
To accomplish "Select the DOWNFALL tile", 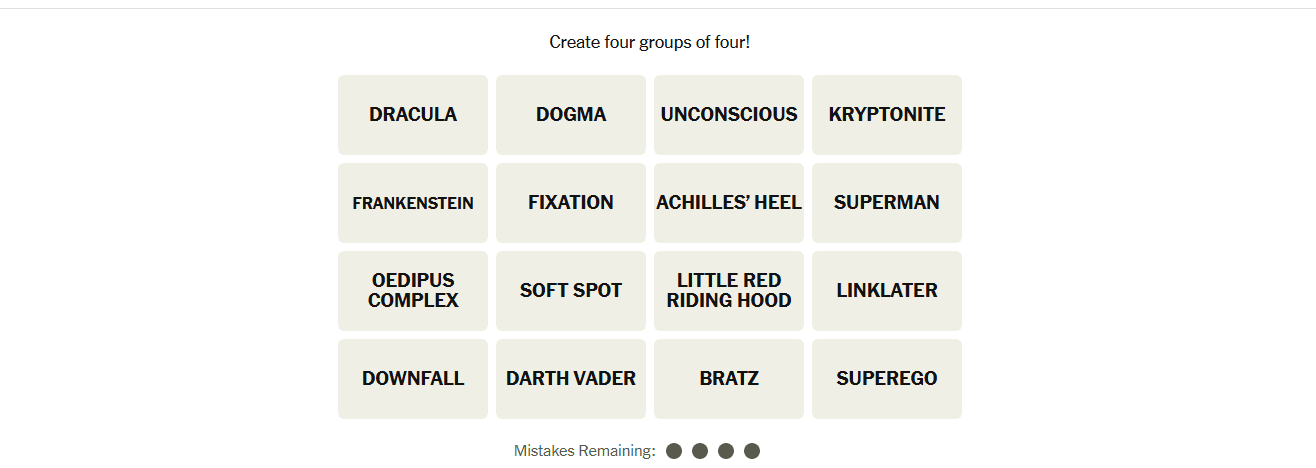I will point(413,379).
